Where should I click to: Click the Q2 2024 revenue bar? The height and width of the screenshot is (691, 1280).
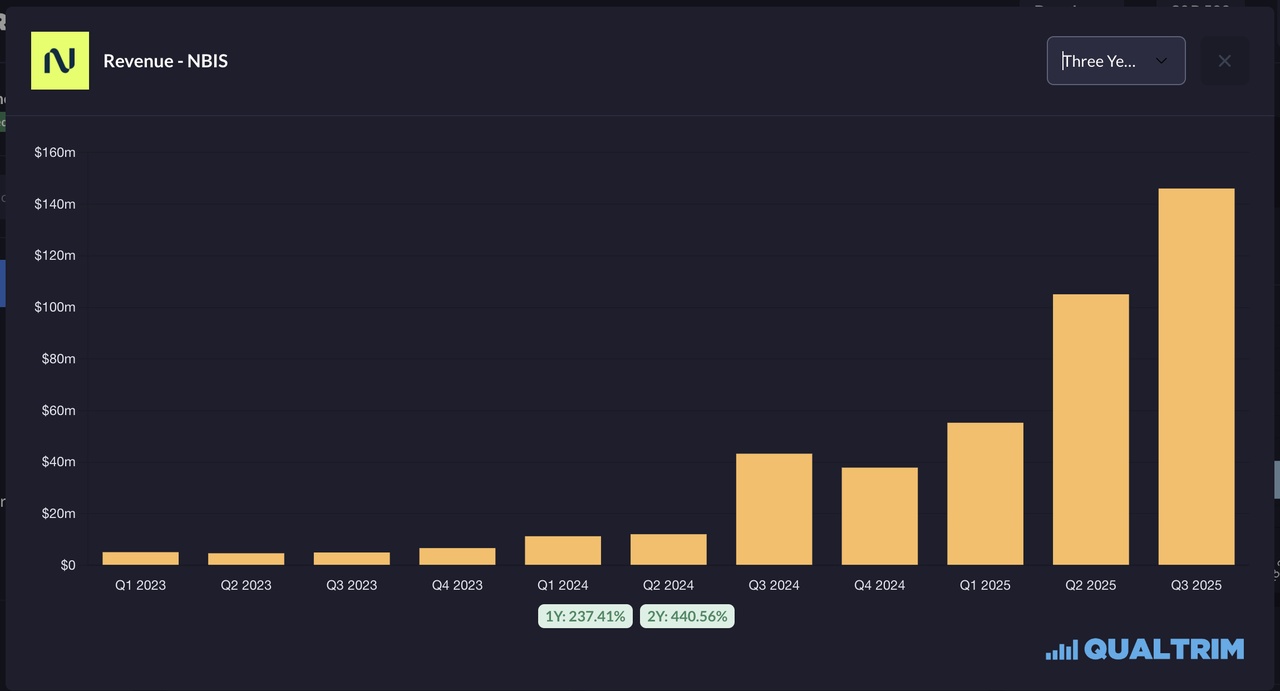point(668,549)
